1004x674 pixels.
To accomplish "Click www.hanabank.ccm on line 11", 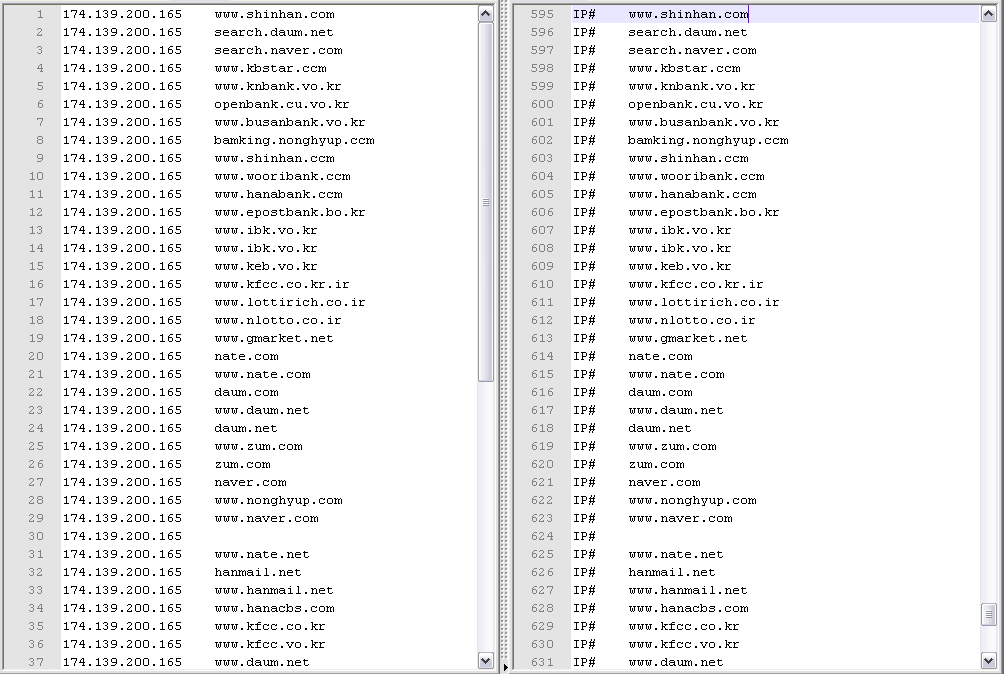I will point(278,194).
